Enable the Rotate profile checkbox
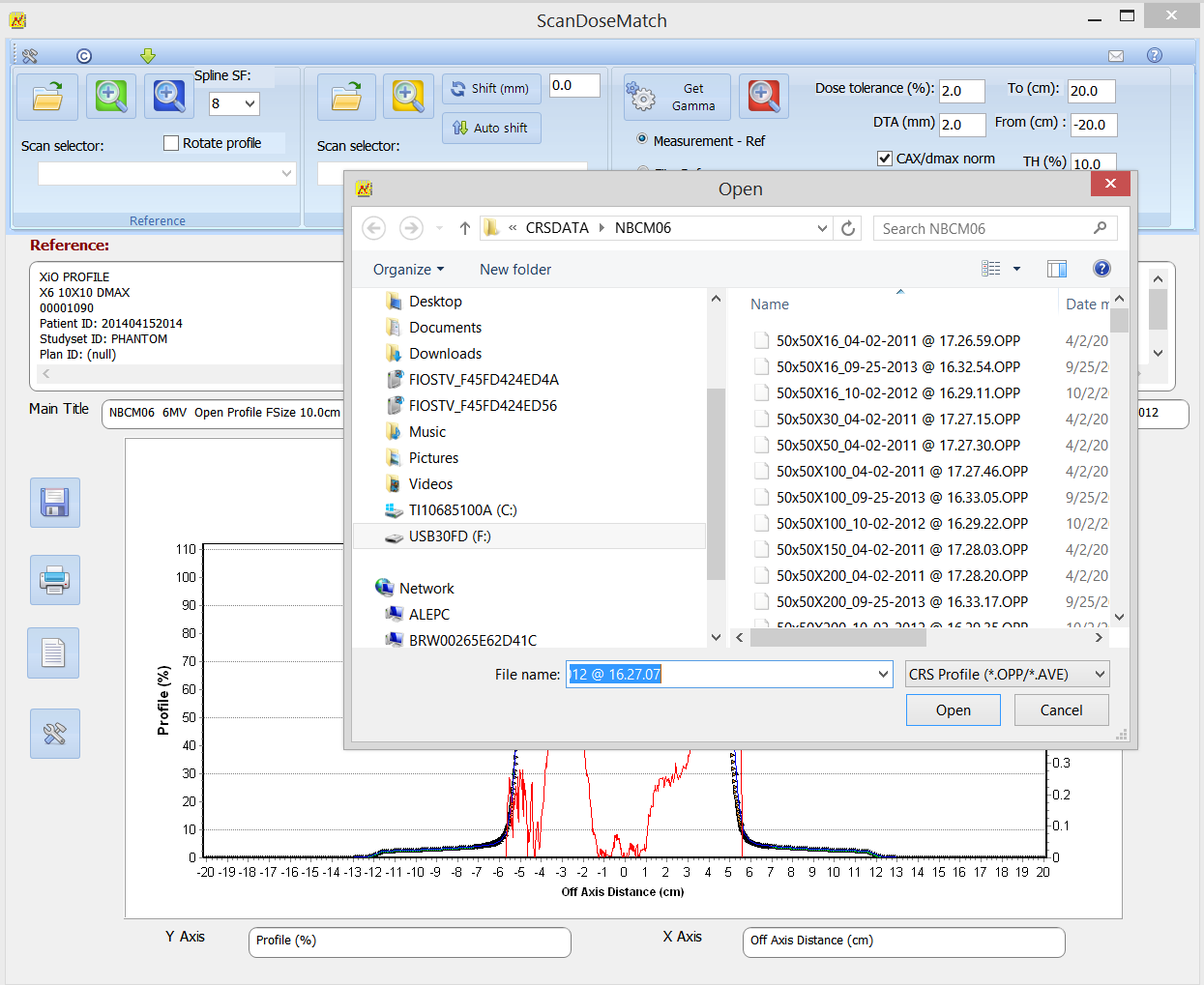1204x985 pixels. point(171,143)
